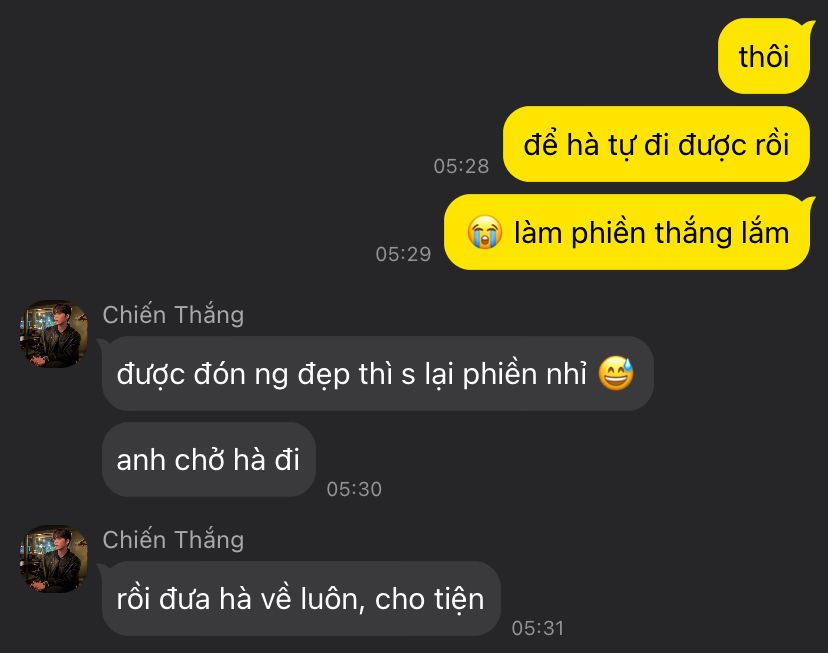Screen dimensions: 828x653
Task: Open Chiến Thắng's avatar beside the last message
Action: (53, 559)
